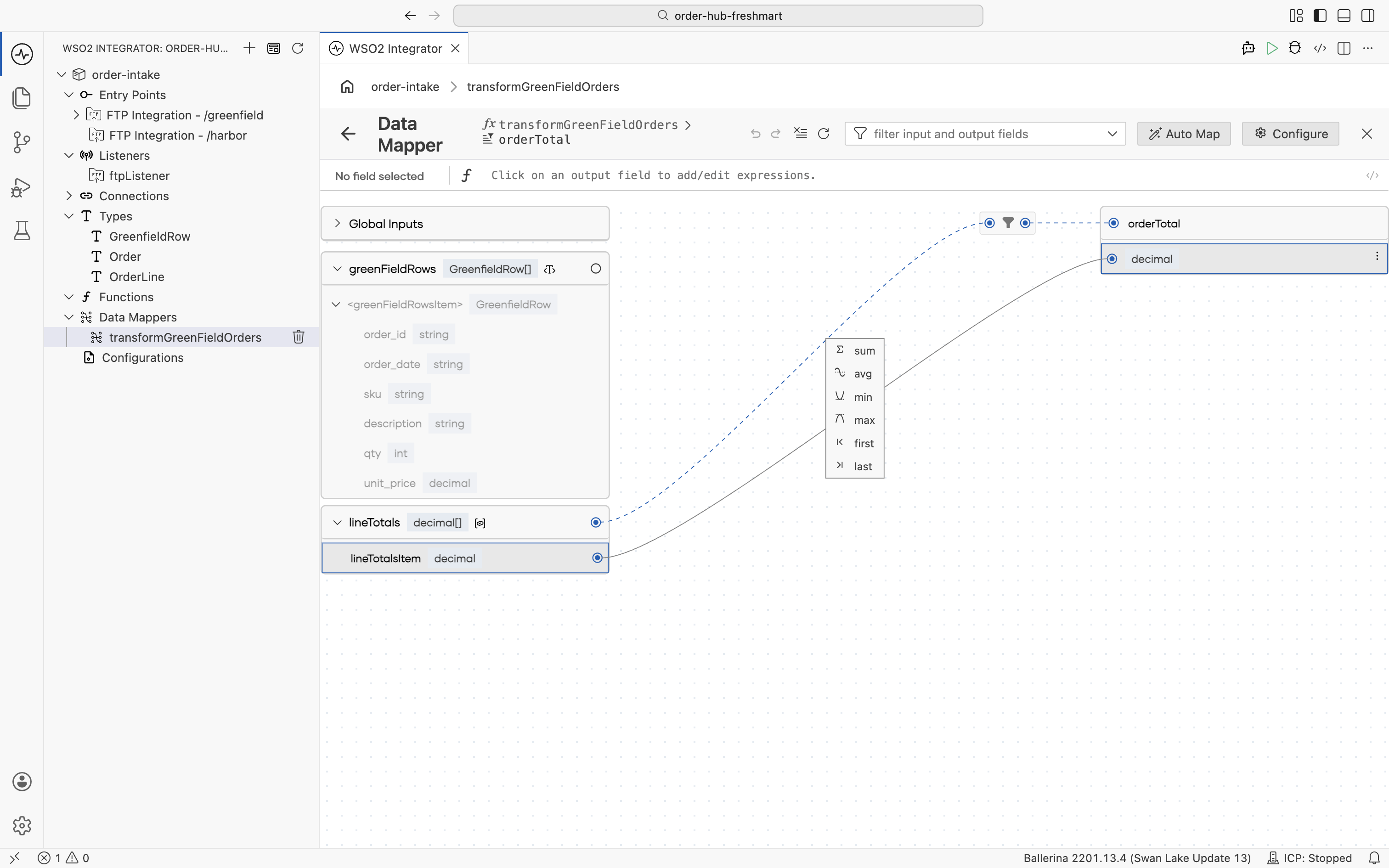The width and height of the screenshot is (1389, 868).
Task: Expand the Connections section
Action: (69, 196)
